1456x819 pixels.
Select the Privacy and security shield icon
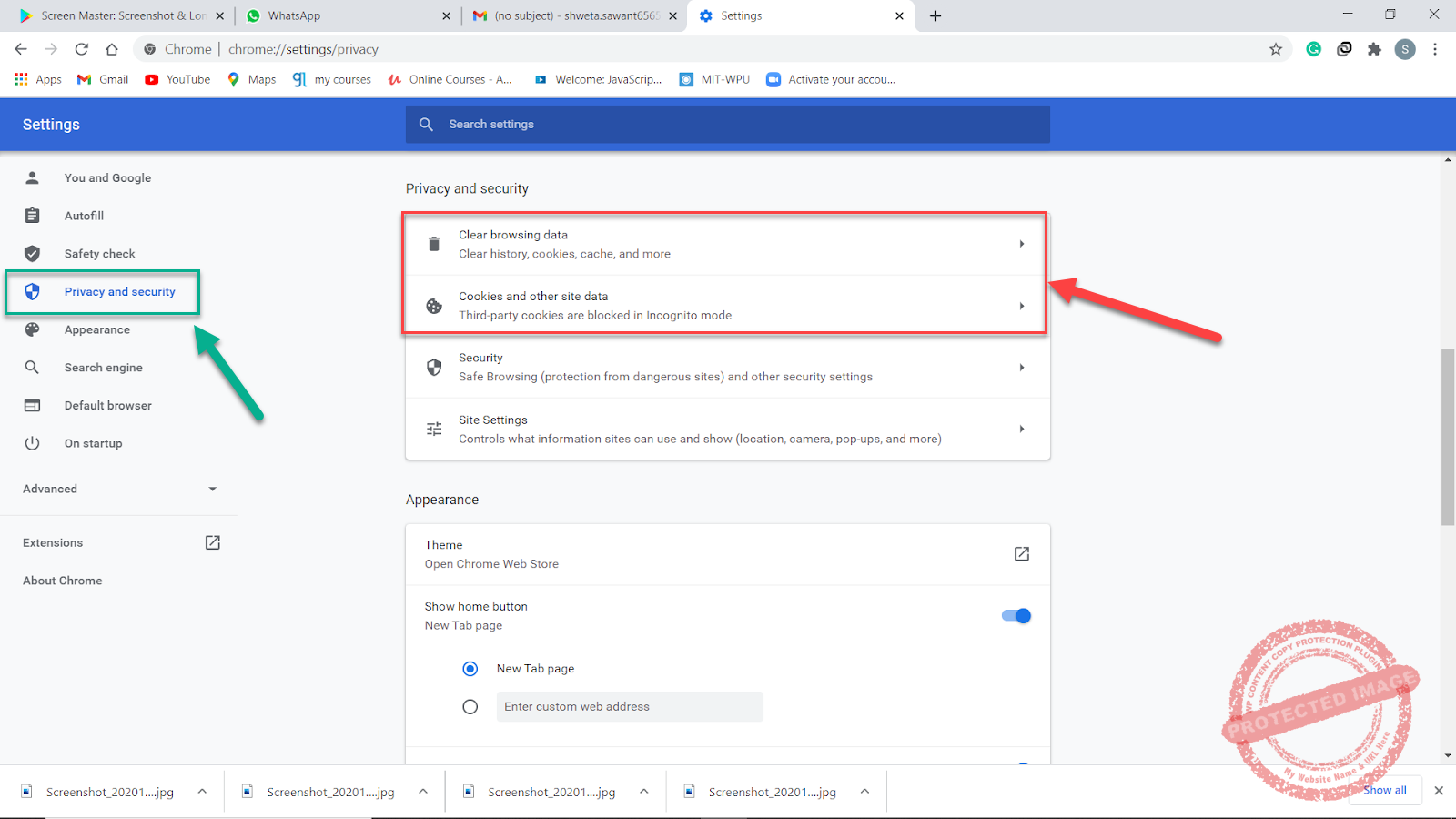point(33,291)
